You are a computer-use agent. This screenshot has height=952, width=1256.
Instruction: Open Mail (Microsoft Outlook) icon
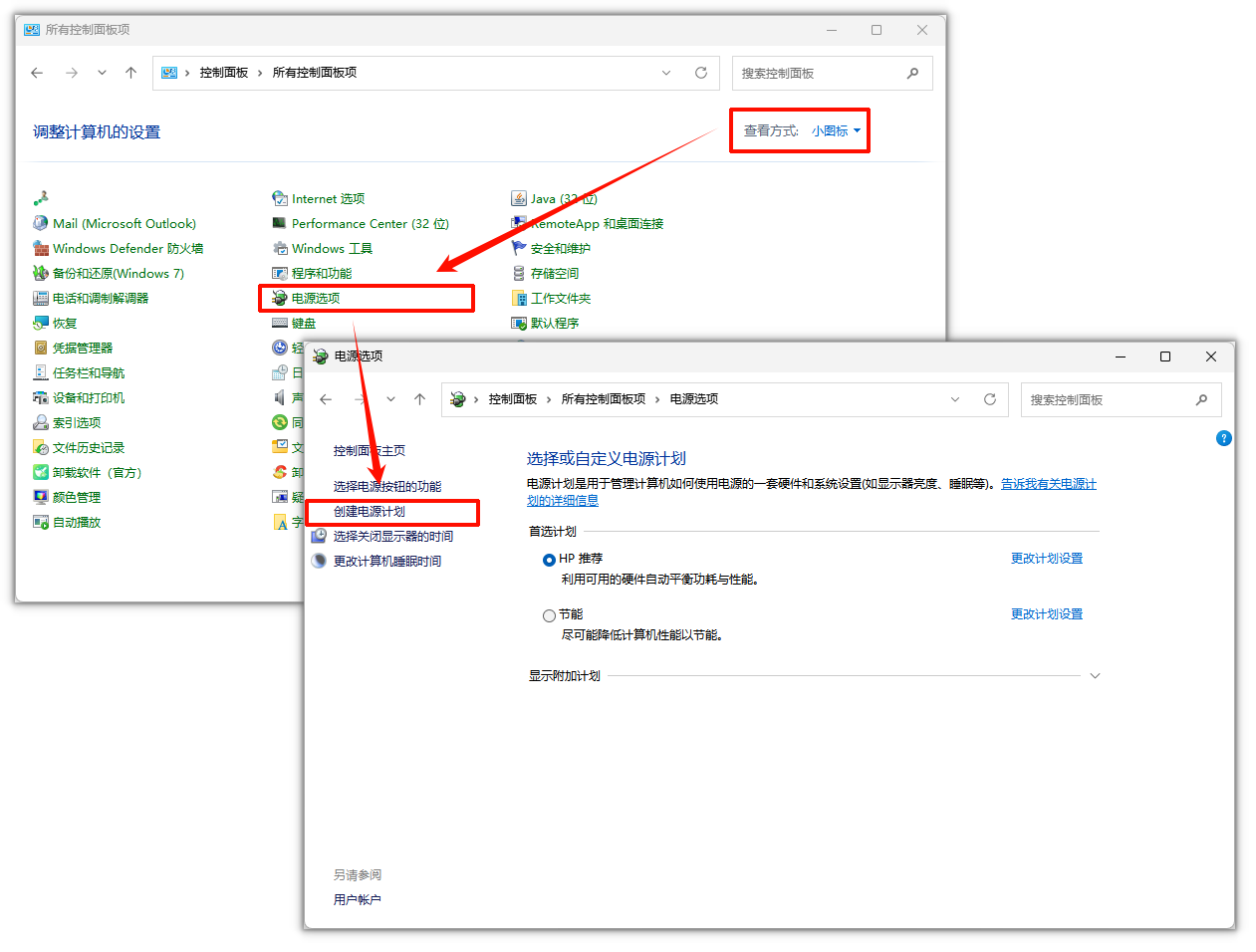pos(41,224)
